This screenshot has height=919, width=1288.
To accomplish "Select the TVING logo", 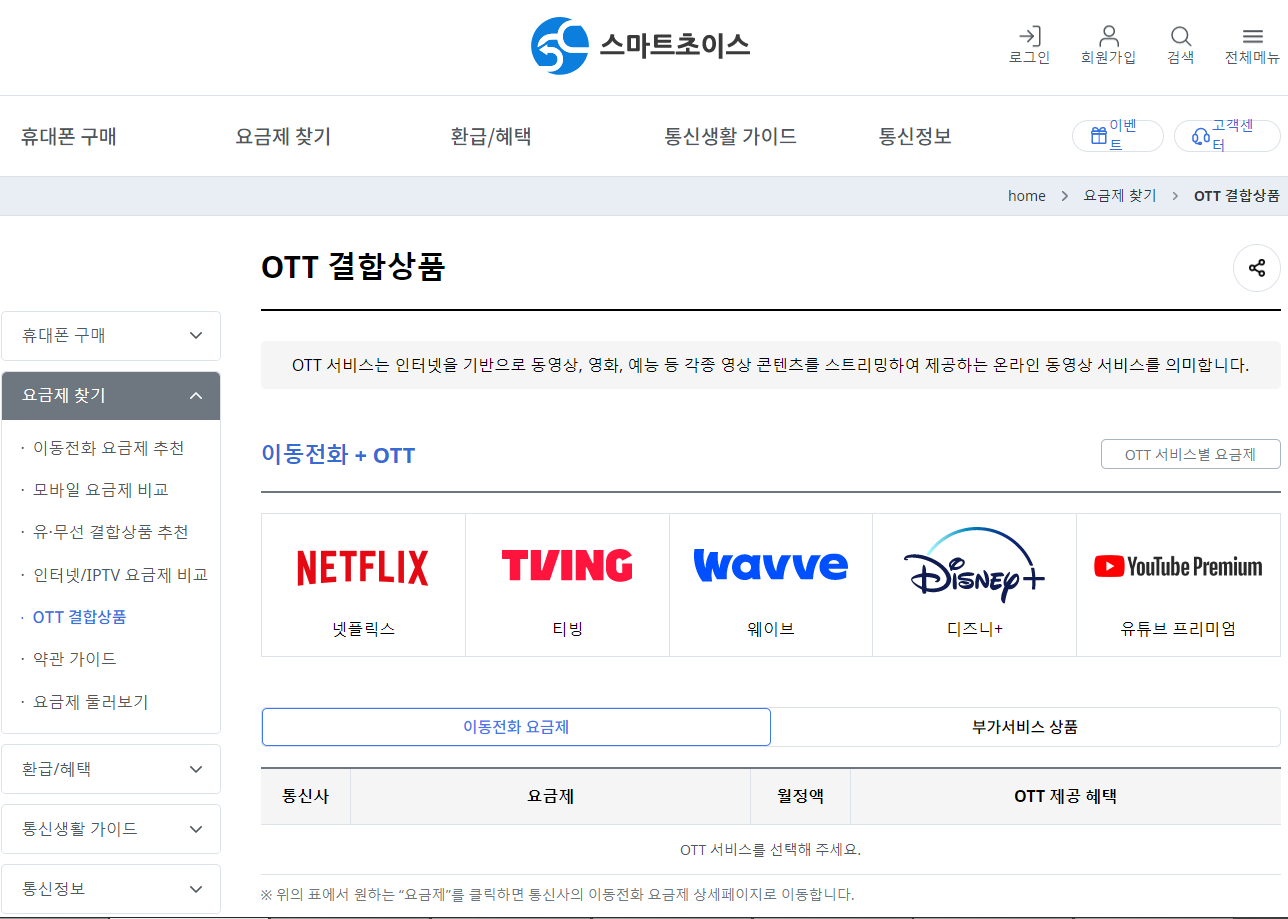I will pyautogui.click(x=567, y=565).
